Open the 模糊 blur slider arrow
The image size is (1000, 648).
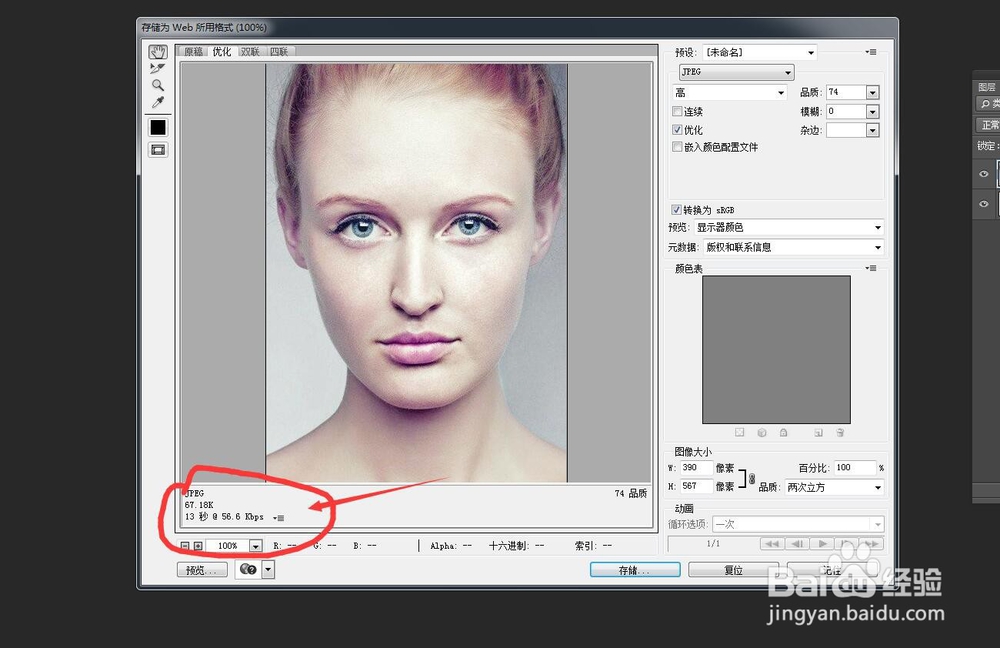point(873,112)
